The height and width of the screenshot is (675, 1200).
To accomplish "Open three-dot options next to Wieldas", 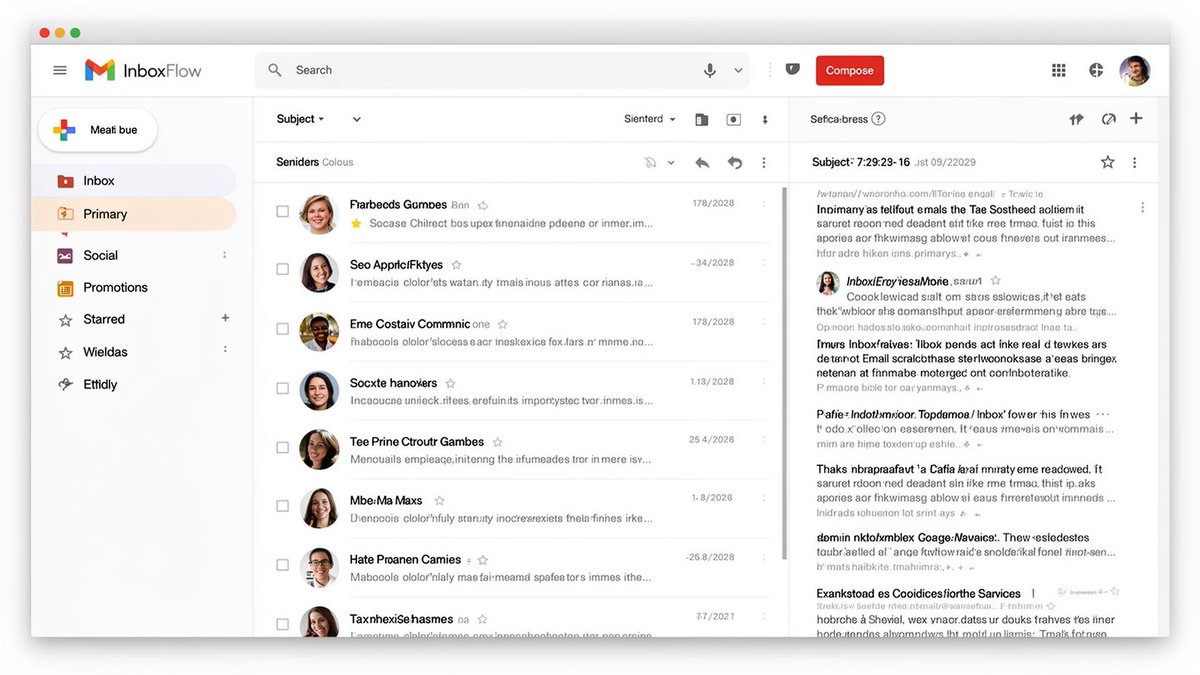I will click(224, 350).
